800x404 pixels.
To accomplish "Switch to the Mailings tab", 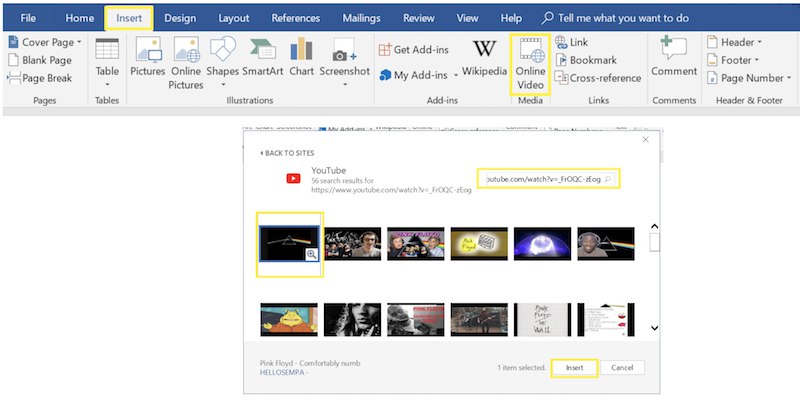I will pyautogui.click(x=361, y=18).
